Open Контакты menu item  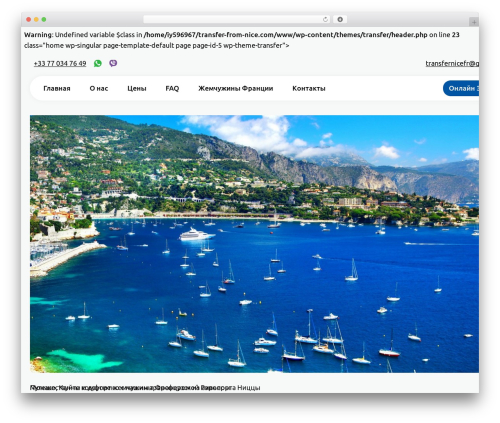(x=309, y=88)
